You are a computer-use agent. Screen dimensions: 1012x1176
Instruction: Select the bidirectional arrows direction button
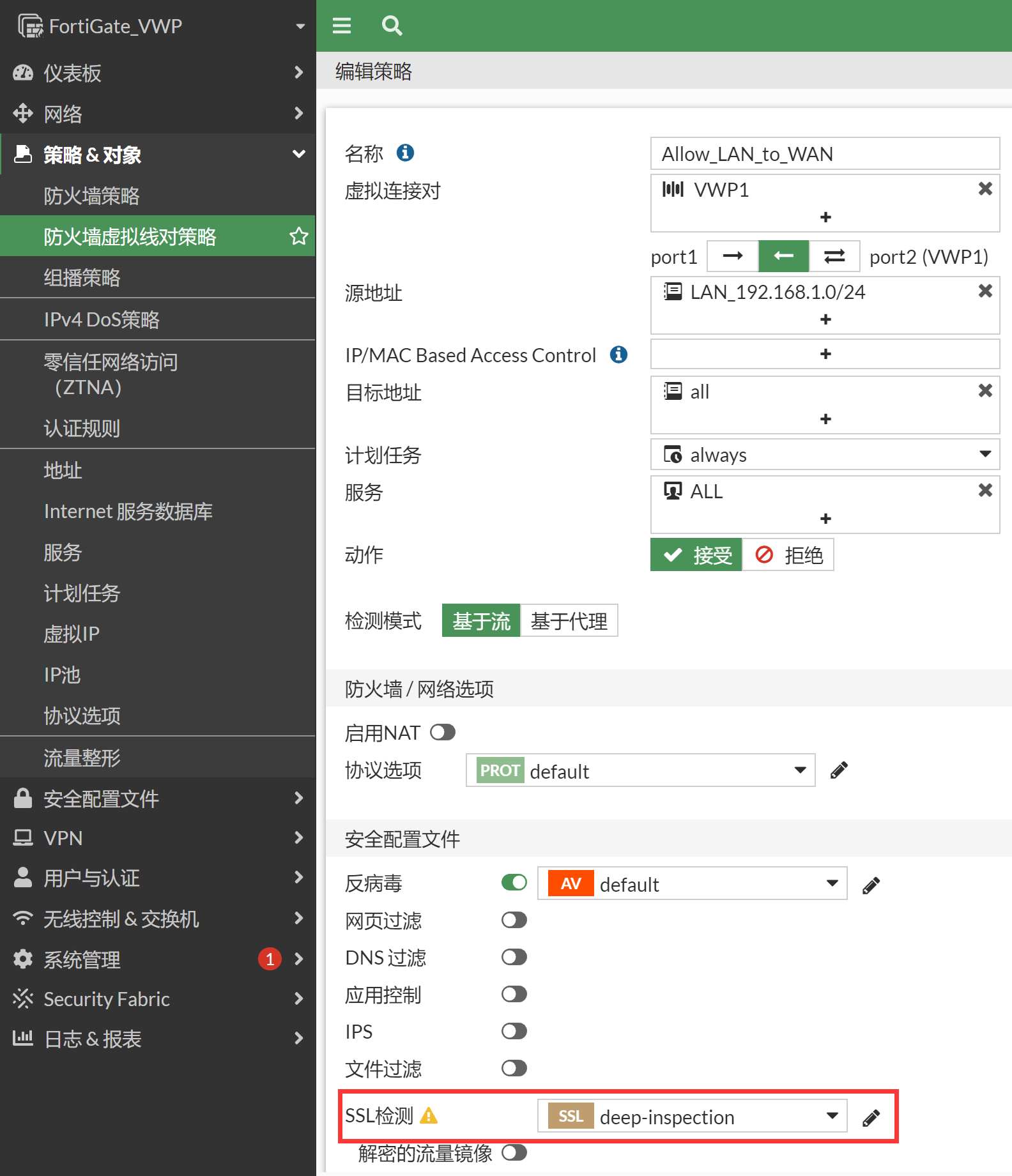coord(834,256)
